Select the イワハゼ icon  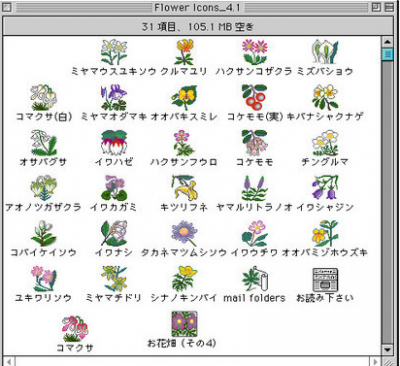[114, 143]
